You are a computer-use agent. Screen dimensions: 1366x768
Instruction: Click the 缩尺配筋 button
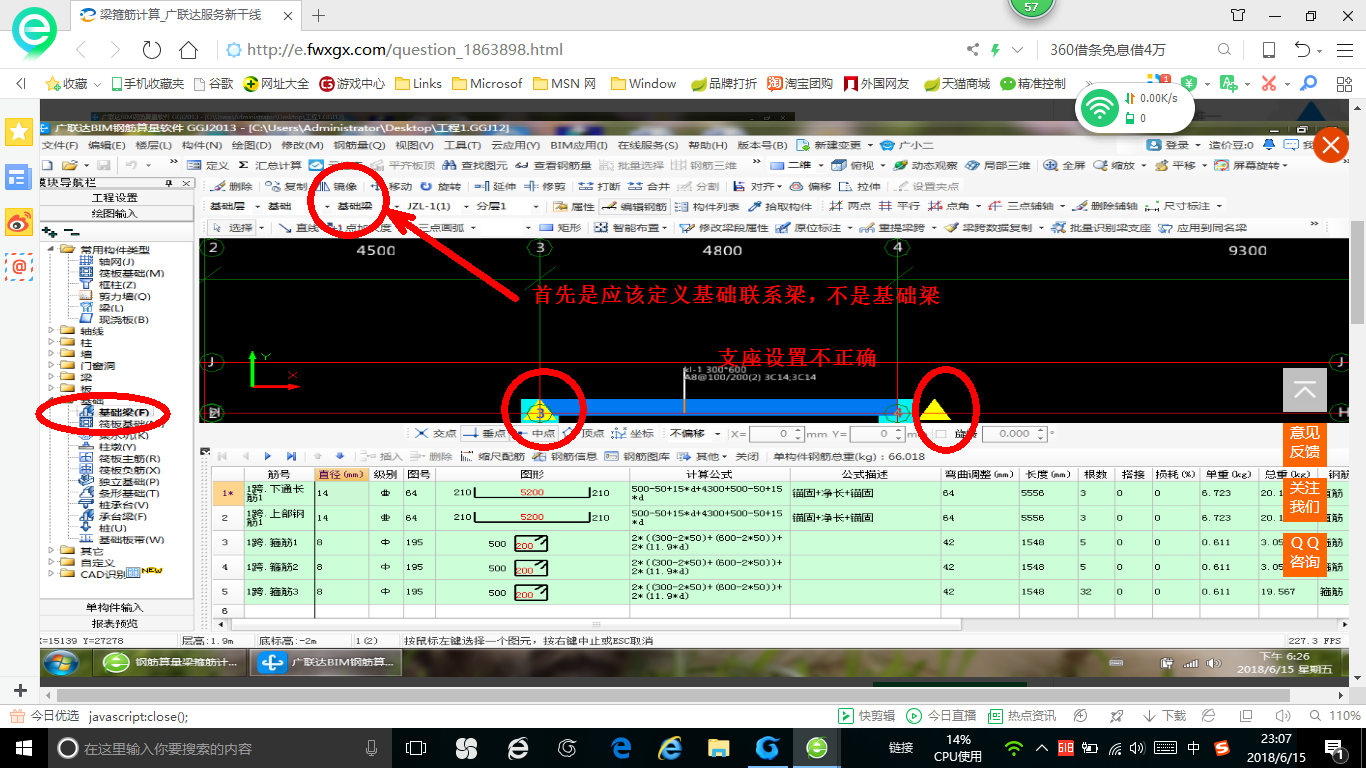(x=494, y=456)
